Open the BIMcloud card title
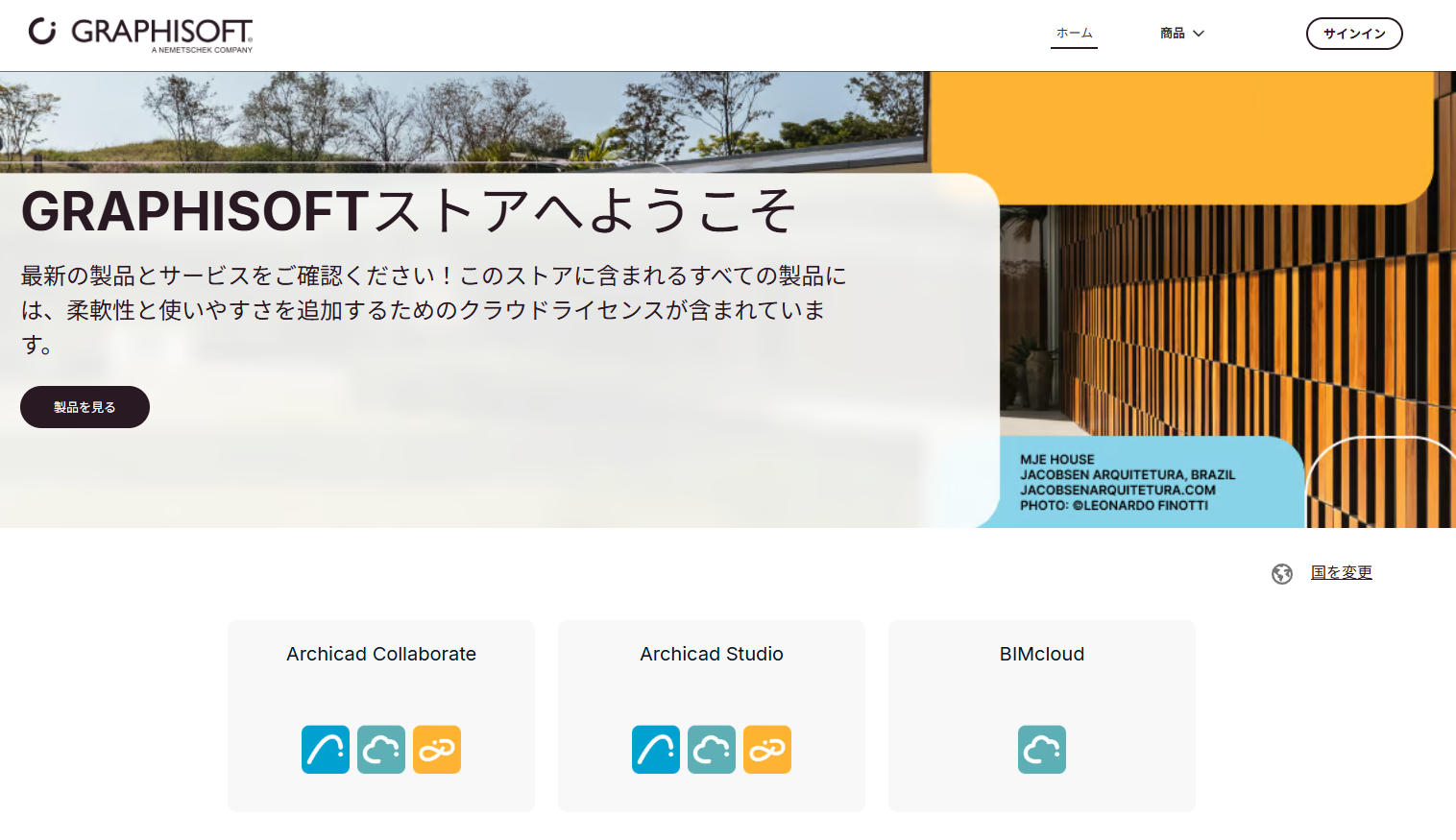Viewport: 1456px width, 840px height. [x=1042, y=654]
